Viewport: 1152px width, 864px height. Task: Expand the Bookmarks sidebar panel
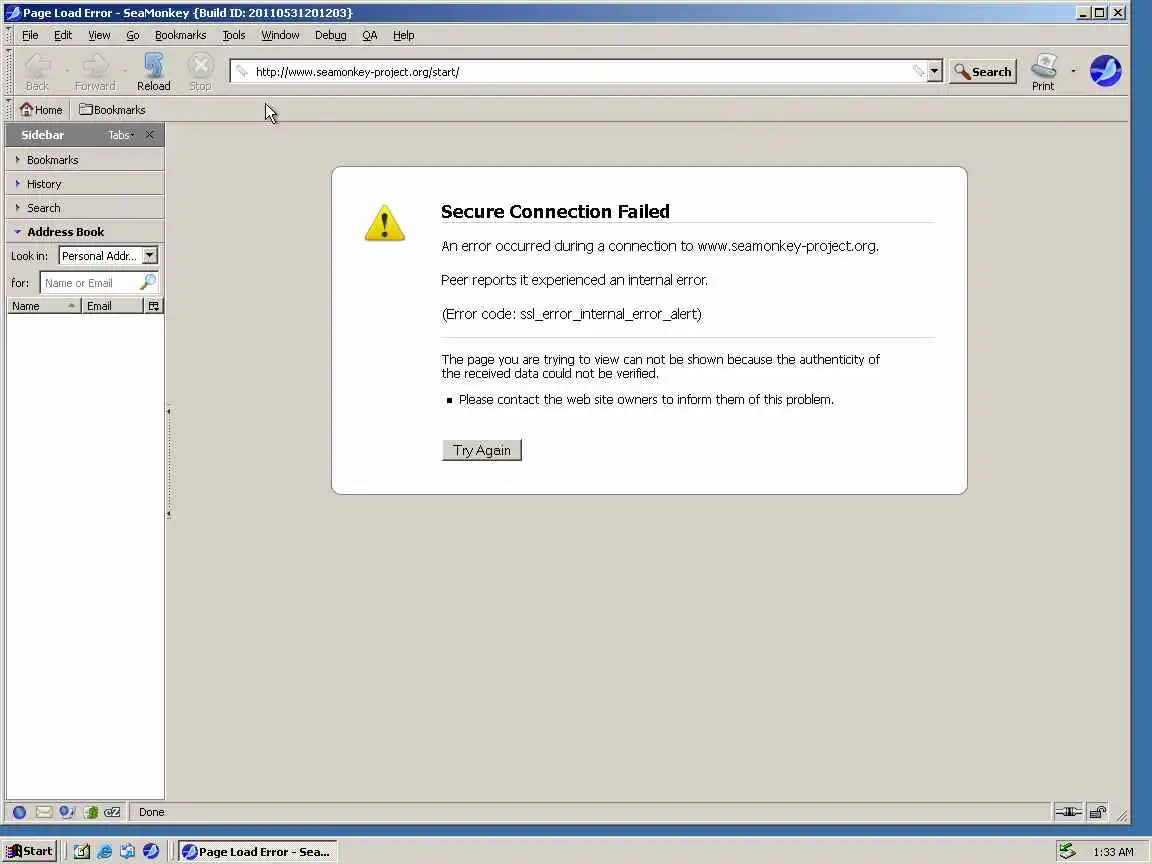click(x=85, y=159)
